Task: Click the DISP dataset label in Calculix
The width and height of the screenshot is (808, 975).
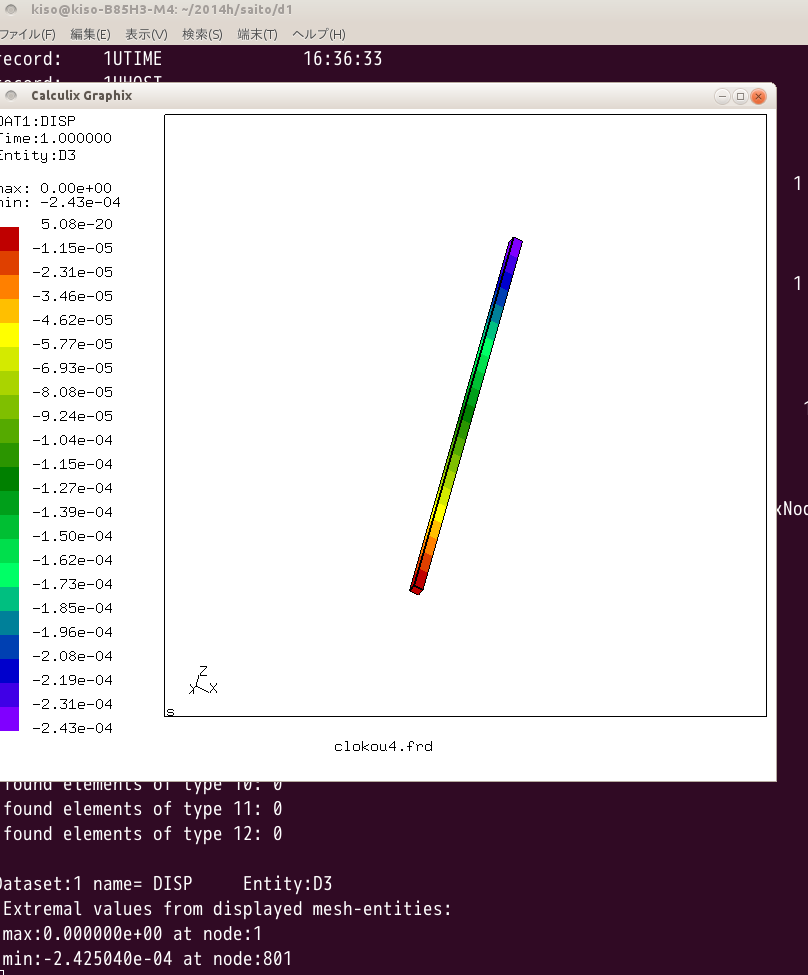Action: (38, 121)
